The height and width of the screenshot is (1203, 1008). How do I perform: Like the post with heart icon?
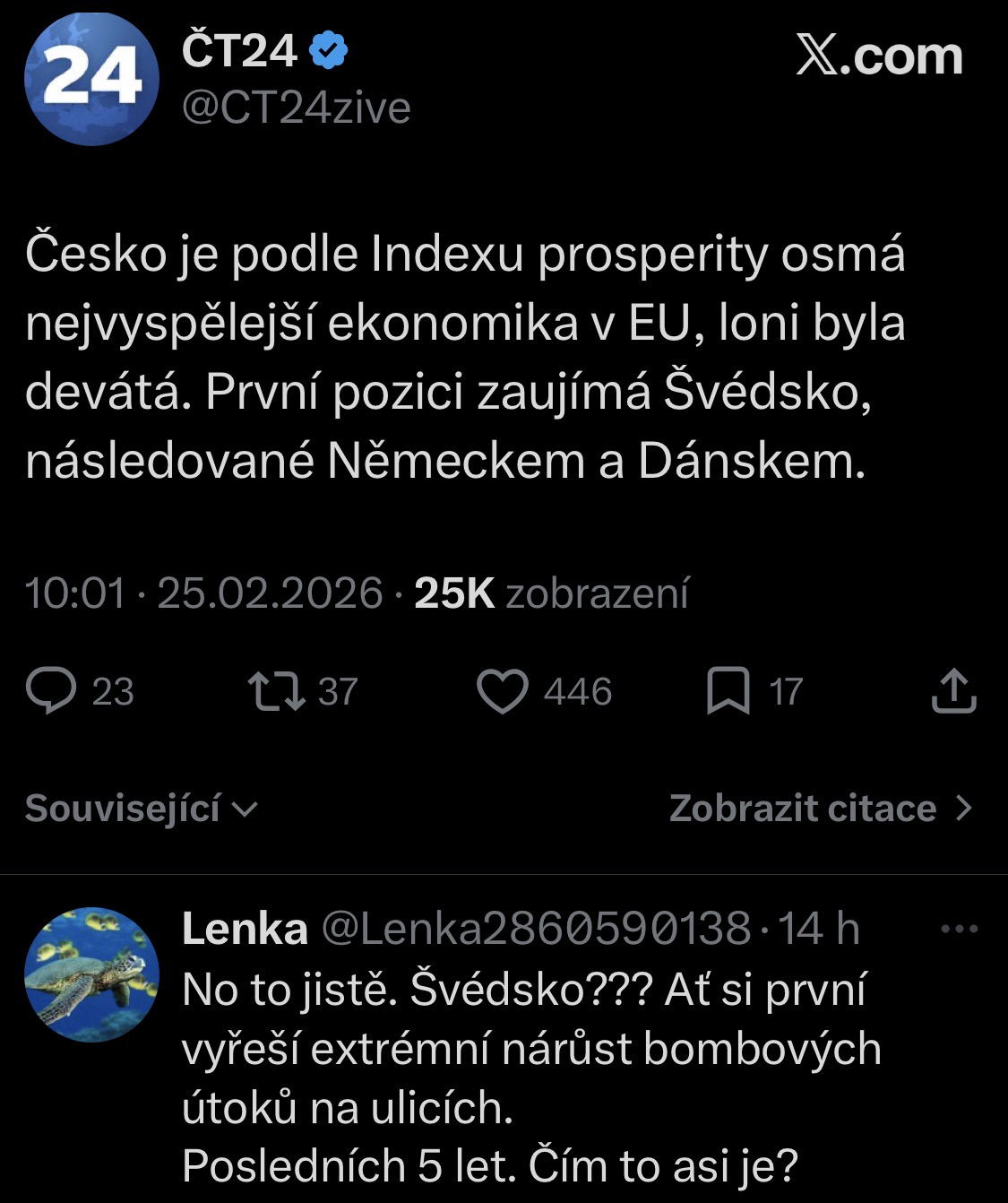502,692
